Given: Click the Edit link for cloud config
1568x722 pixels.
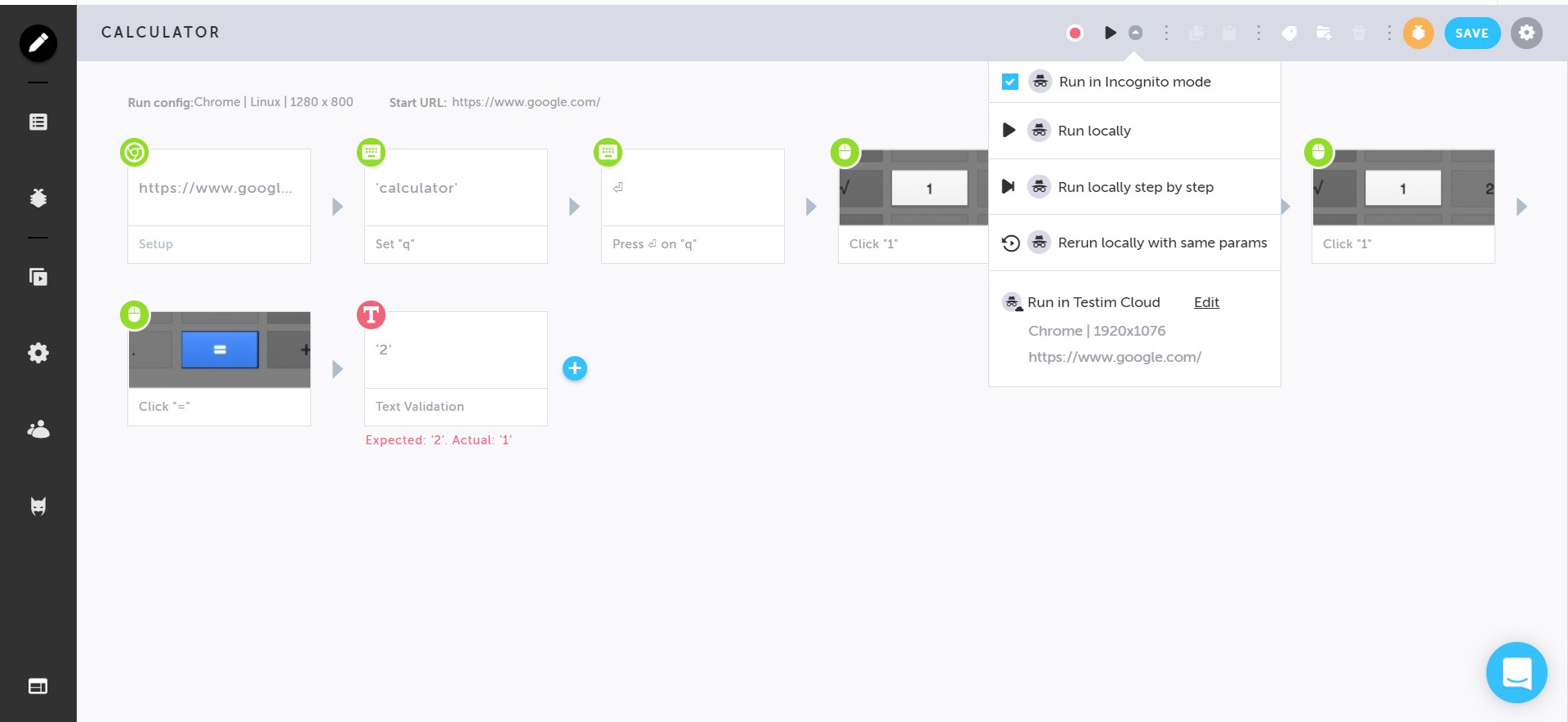Looking at the screenshot, I should tap(1206, 302).
